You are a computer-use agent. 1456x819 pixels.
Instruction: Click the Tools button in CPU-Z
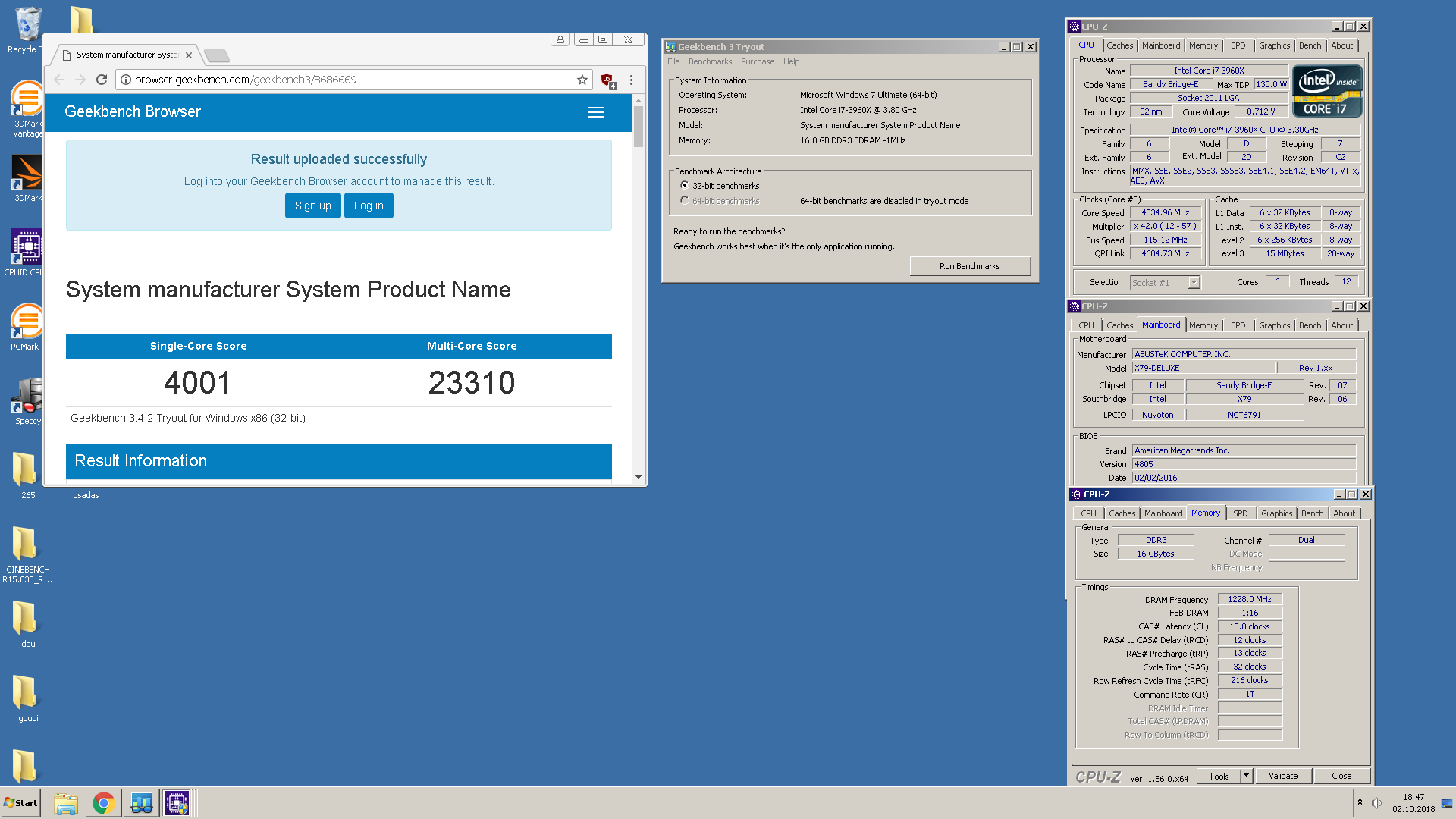[1219, 776]
